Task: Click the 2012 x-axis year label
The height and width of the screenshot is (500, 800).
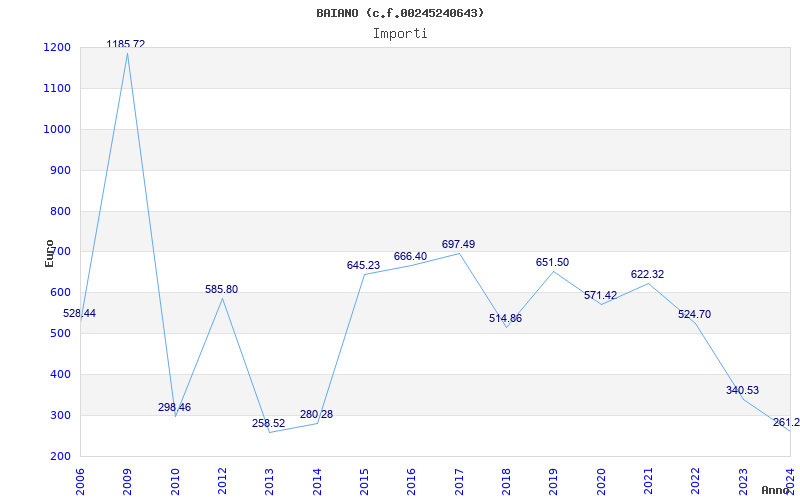Action: [x=222, y=482]
